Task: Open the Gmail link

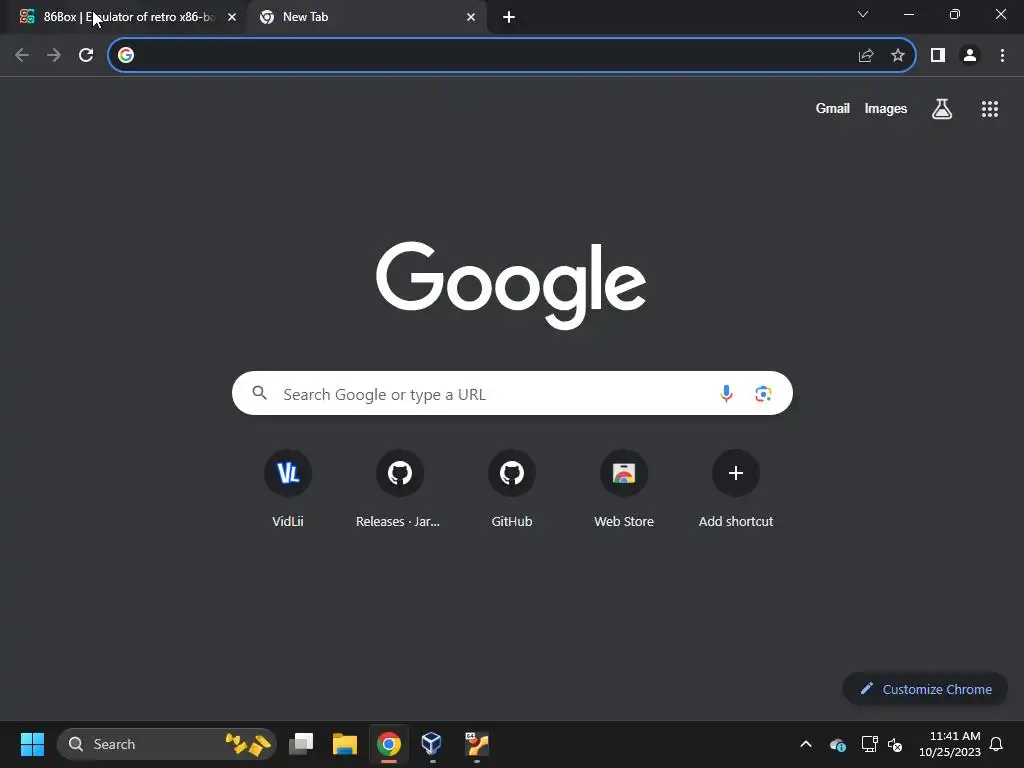Action: pyautogui.click(x=833, y=108)
